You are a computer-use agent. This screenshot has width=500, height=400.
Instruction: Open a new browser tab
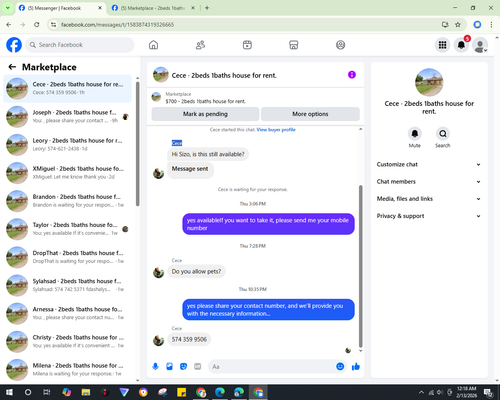tap(207, 8)
